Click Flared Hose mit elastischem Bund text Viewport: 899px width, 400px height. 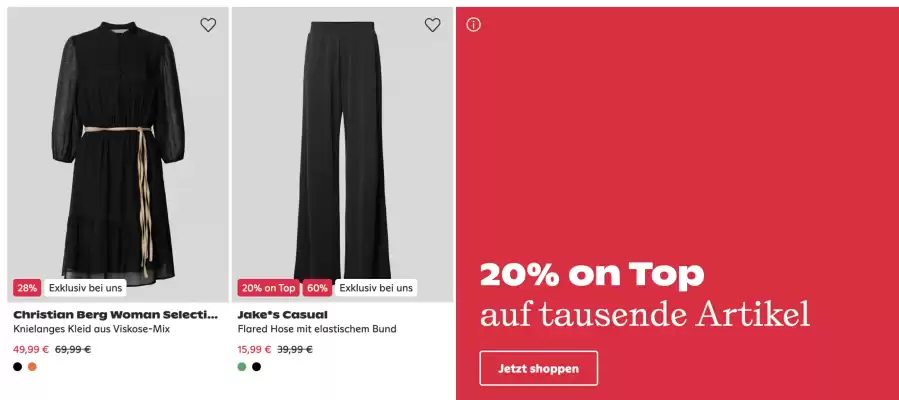317,330
